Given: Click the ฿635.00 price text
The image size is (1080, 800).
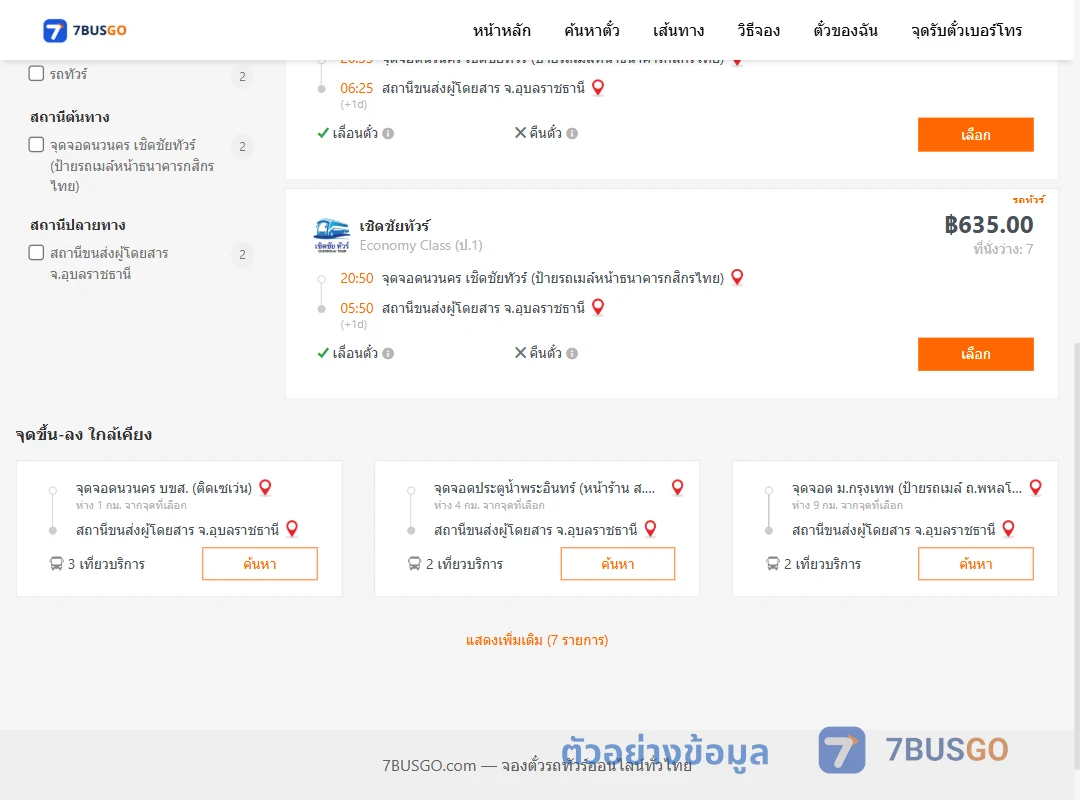Looking at the screenshot, I should pyautogui.click(x=988, y=225).
